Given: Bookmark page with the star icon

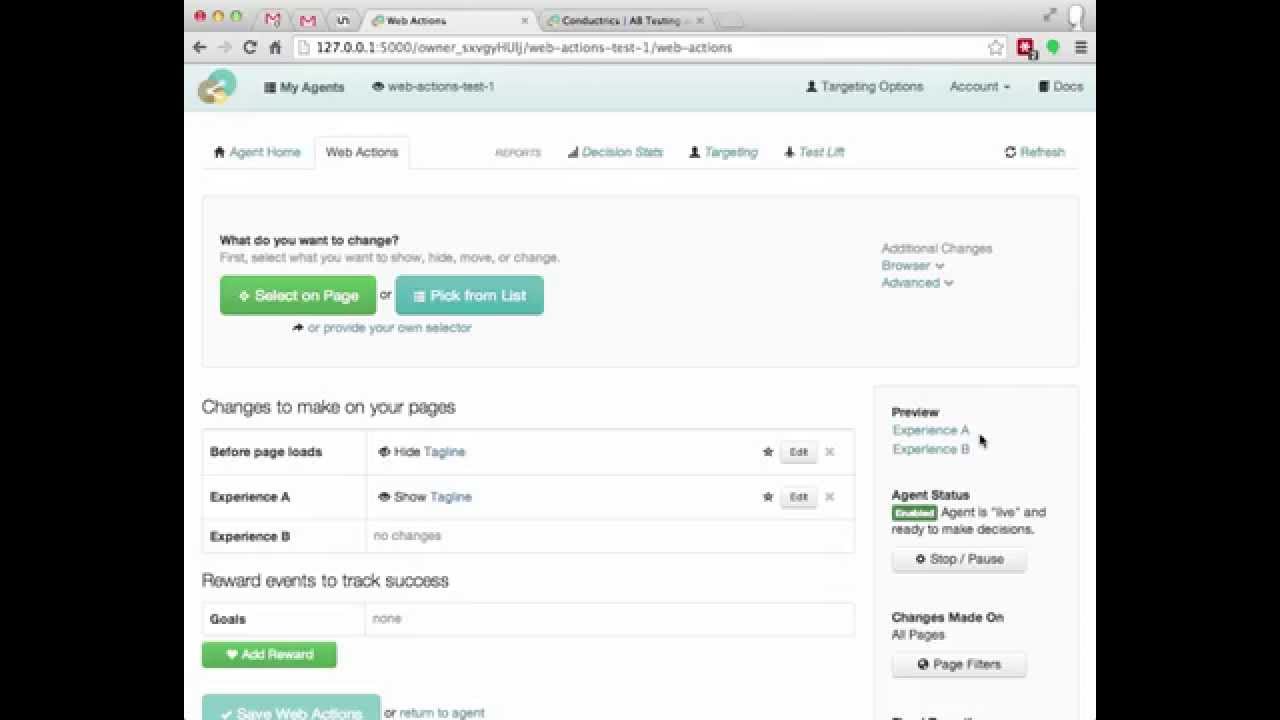Looking at the screenshot, I should tap(995, 47).
